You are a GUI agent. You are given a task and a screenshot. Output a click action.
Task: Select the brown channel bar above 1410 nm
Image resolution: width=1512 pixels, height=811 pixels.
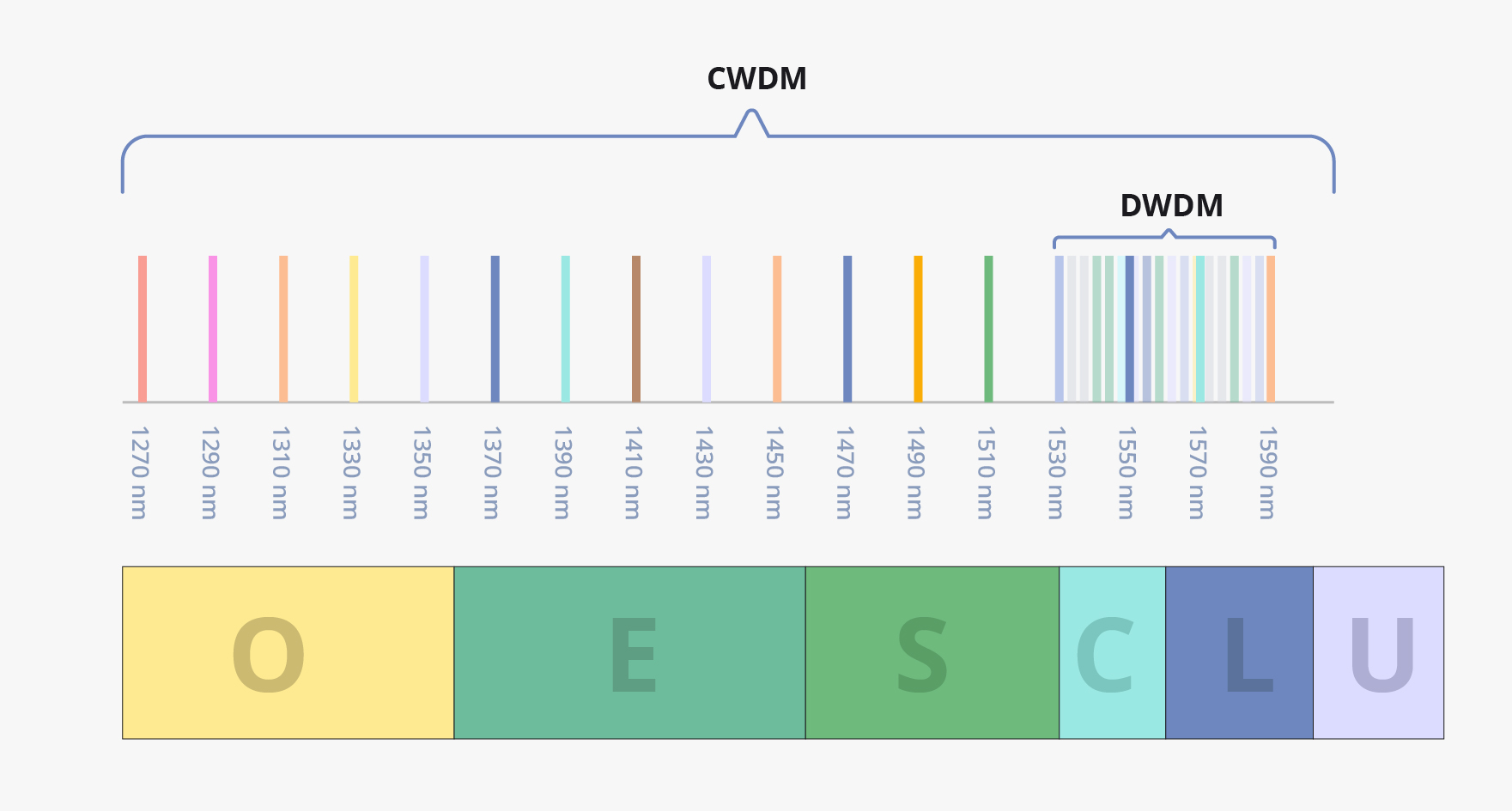pyautogui.click(x=636, y=329)
